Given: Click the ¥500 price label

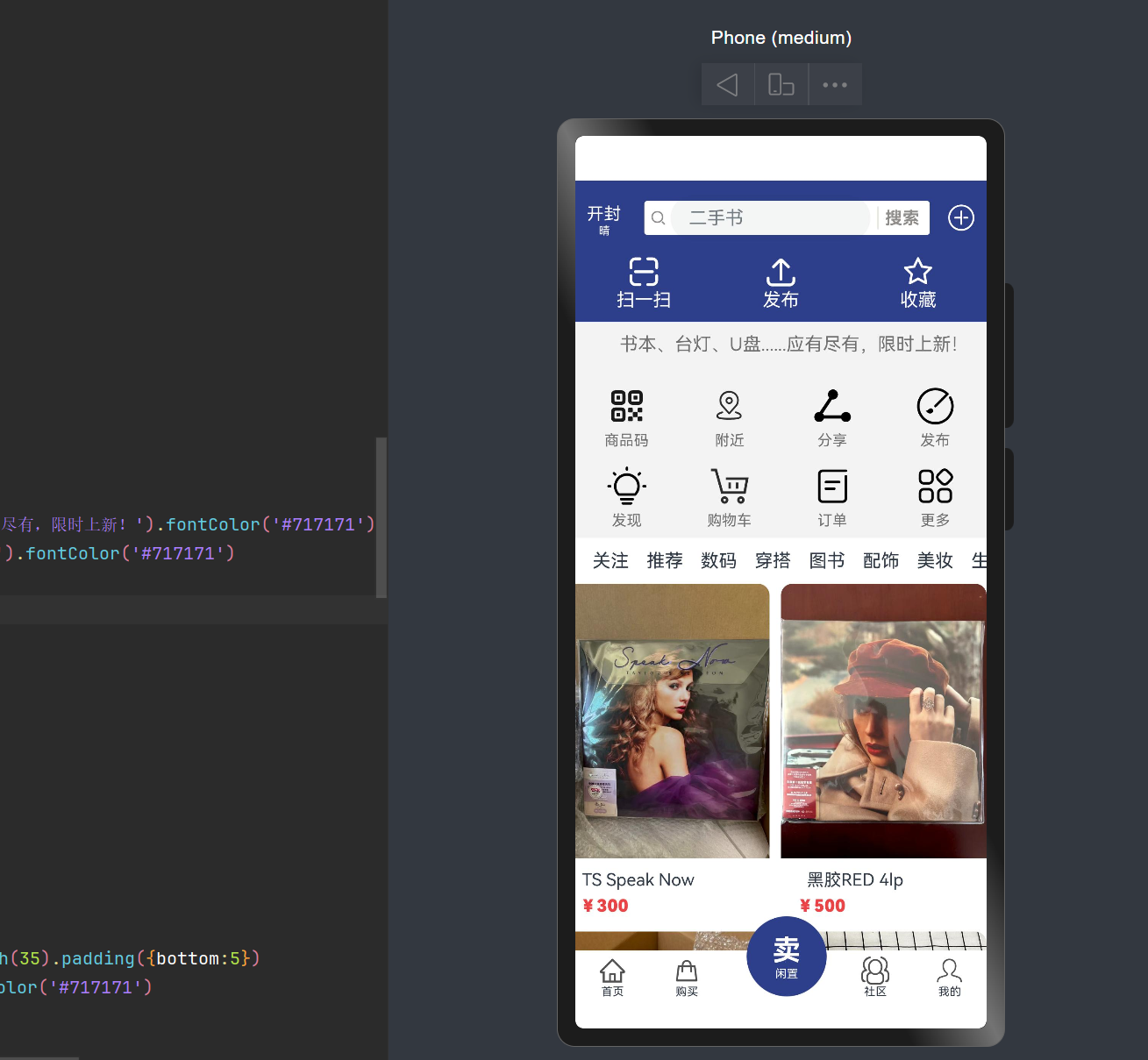Looking at the screenshot, I should 823,906.
